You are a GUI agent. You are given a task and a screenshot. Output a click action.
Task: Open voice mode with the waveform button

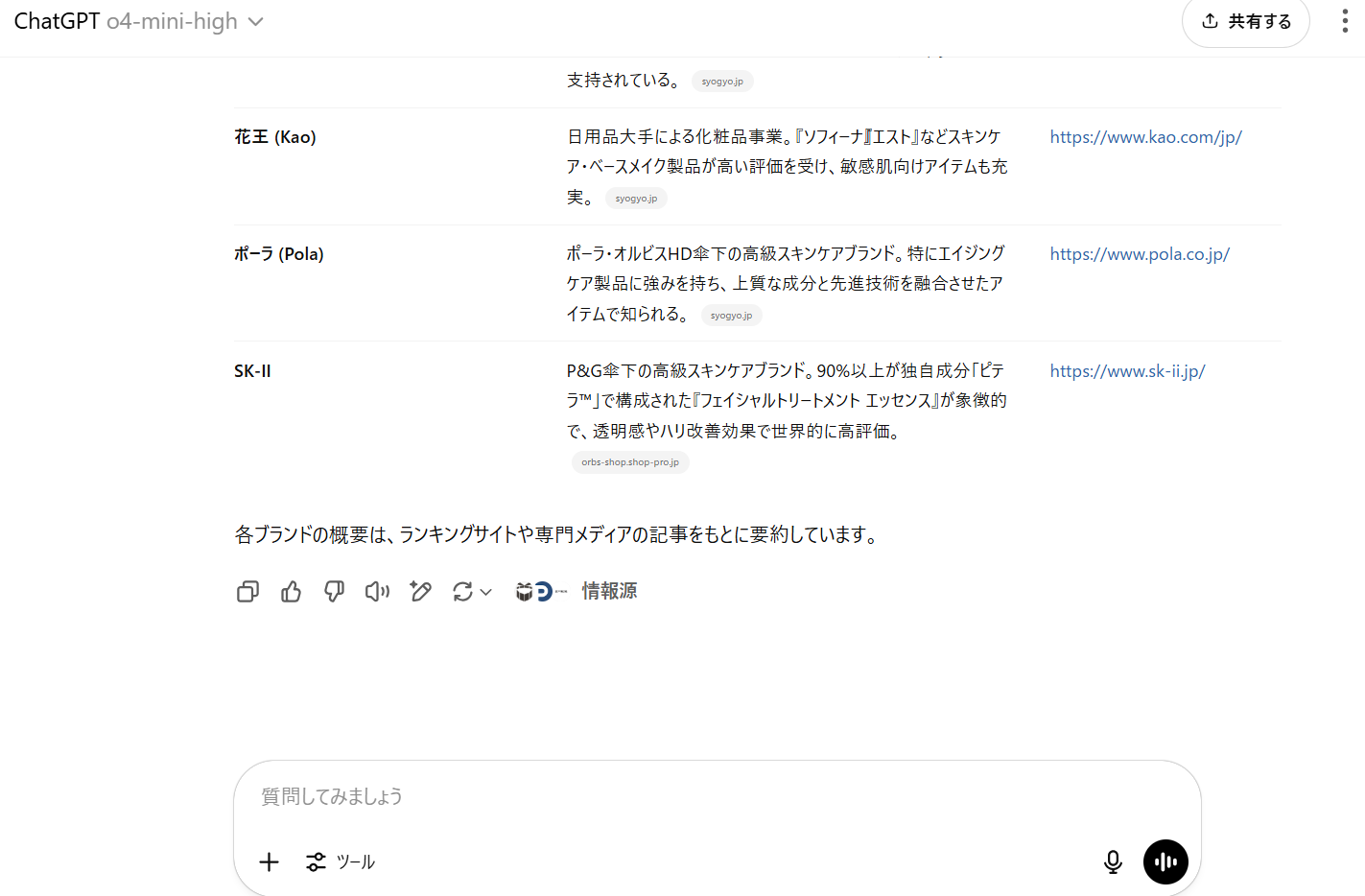click(x=1165, y=861)
